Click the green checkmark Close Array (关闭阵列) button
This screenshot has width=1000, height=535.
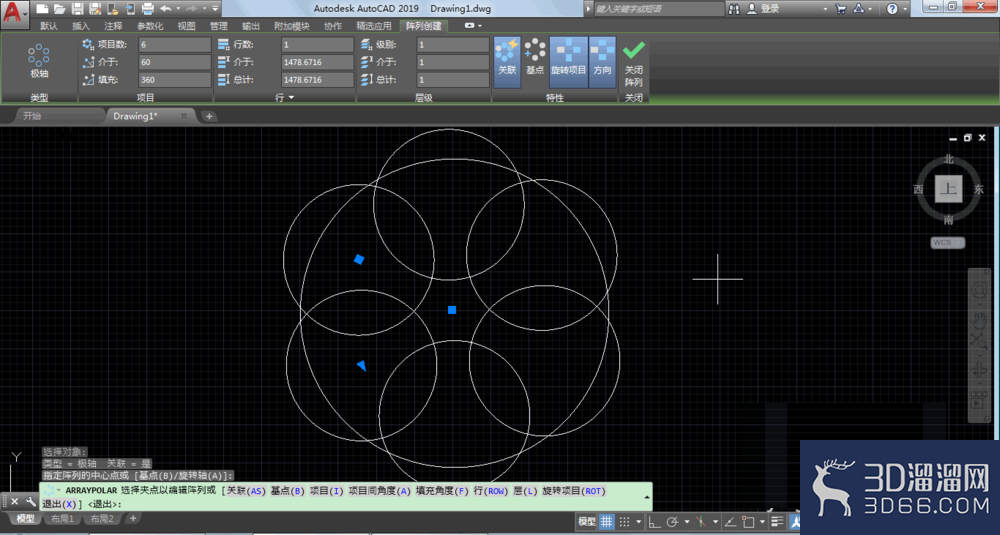633,64
